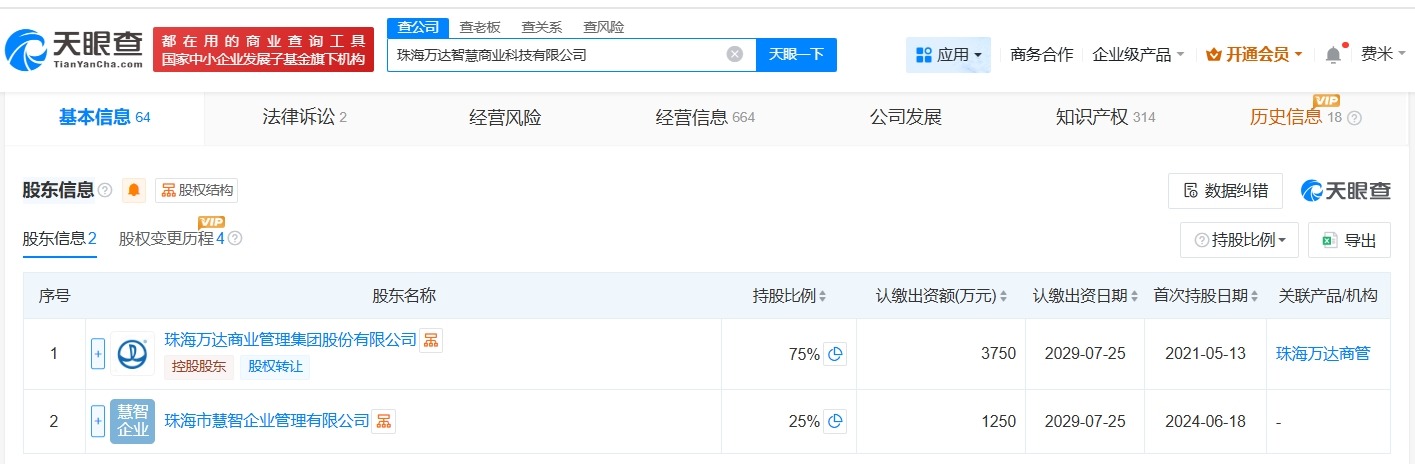The image size is (1415, 464).
Task: Clear the search box with X icon
Action: 735,54
